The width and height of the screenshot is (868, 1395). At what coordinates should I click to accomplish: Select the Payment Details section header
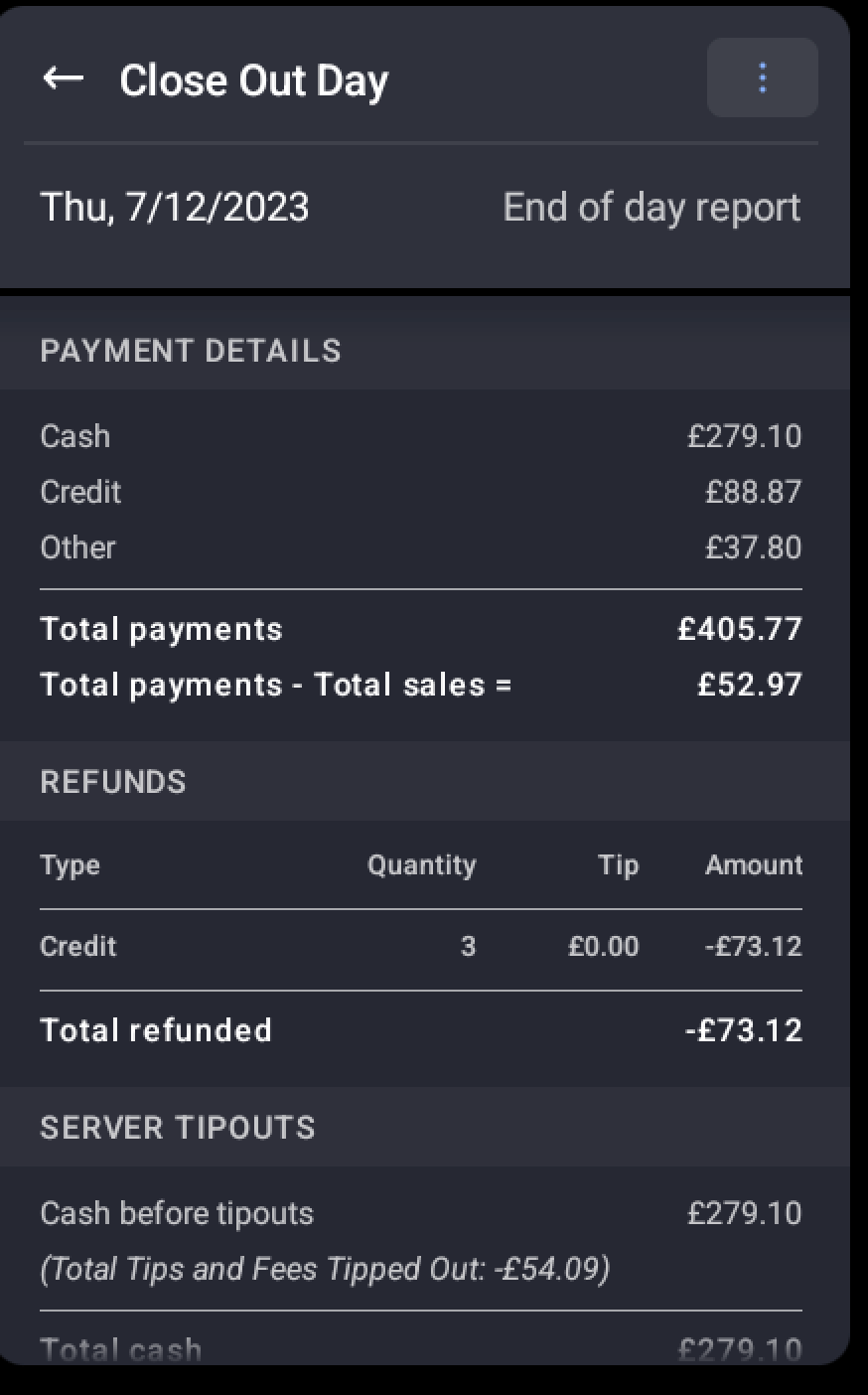tap(191, 351)
